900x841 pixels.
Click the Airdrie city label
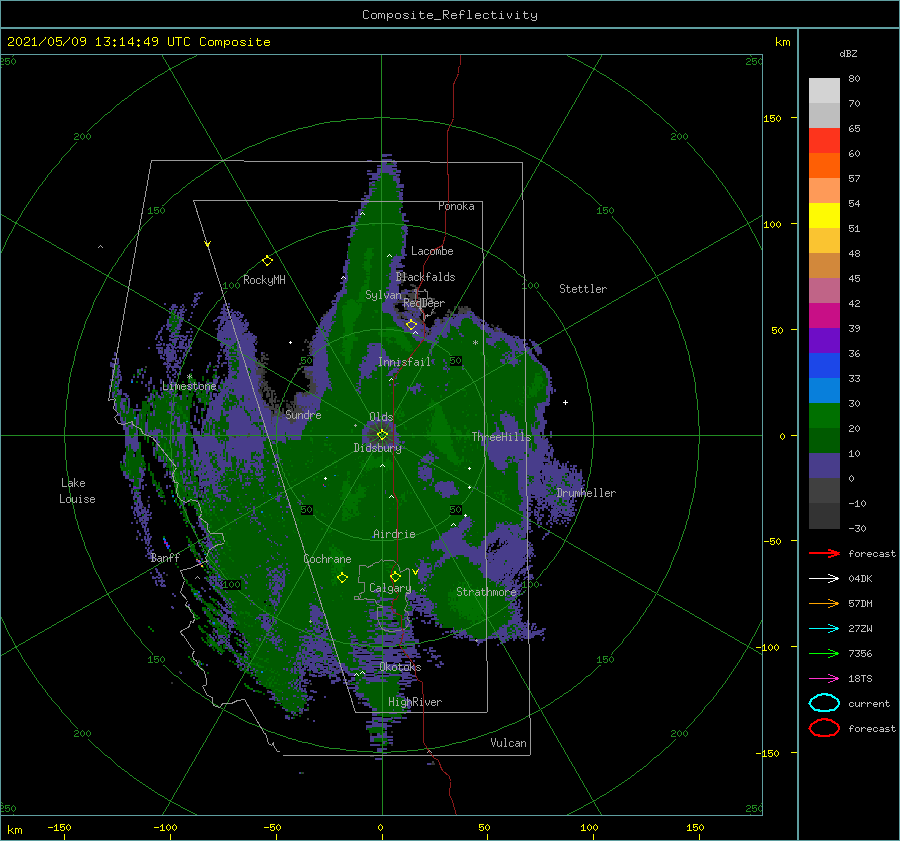click(x=394, y=534)
